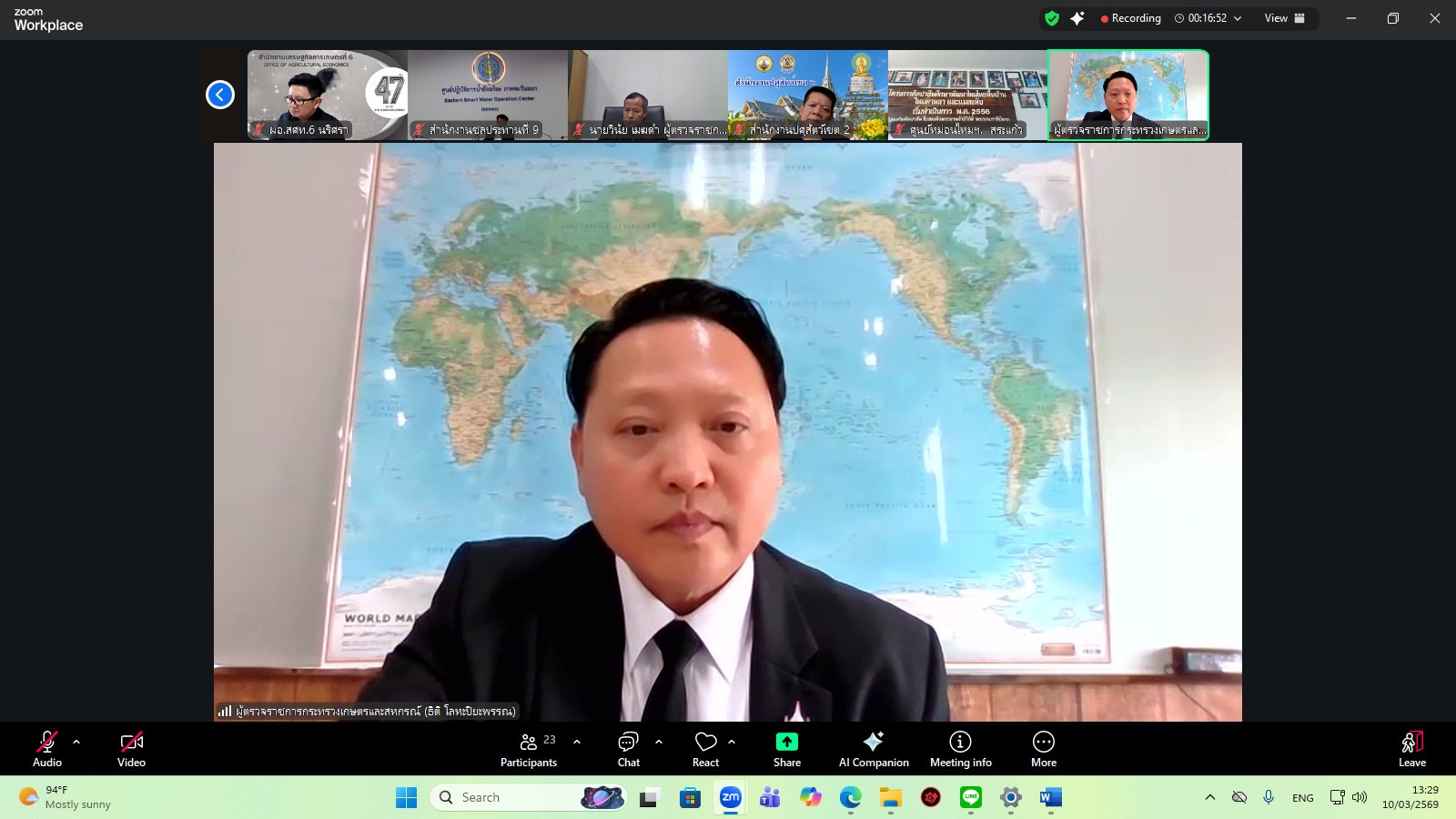
Task: Expand the Chat options chevron
Action: coord(659,742)
